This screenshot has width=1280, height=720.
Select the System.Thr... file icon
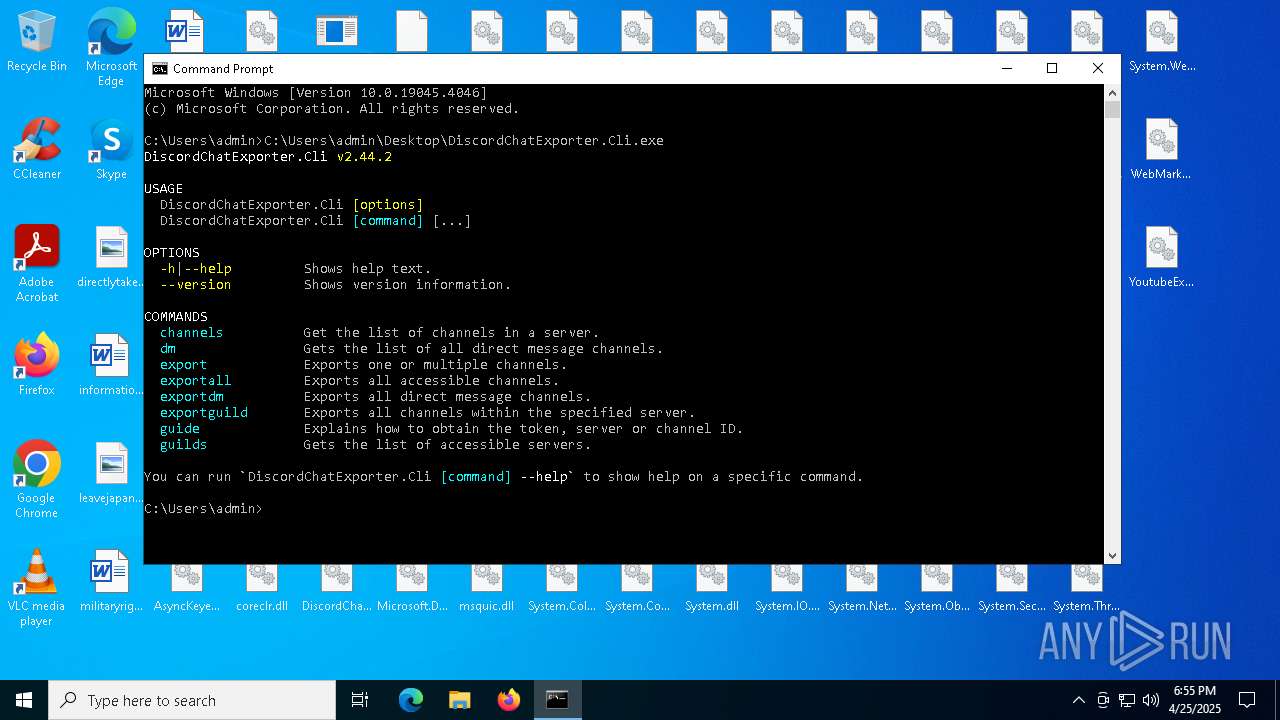pos(1087,589)
